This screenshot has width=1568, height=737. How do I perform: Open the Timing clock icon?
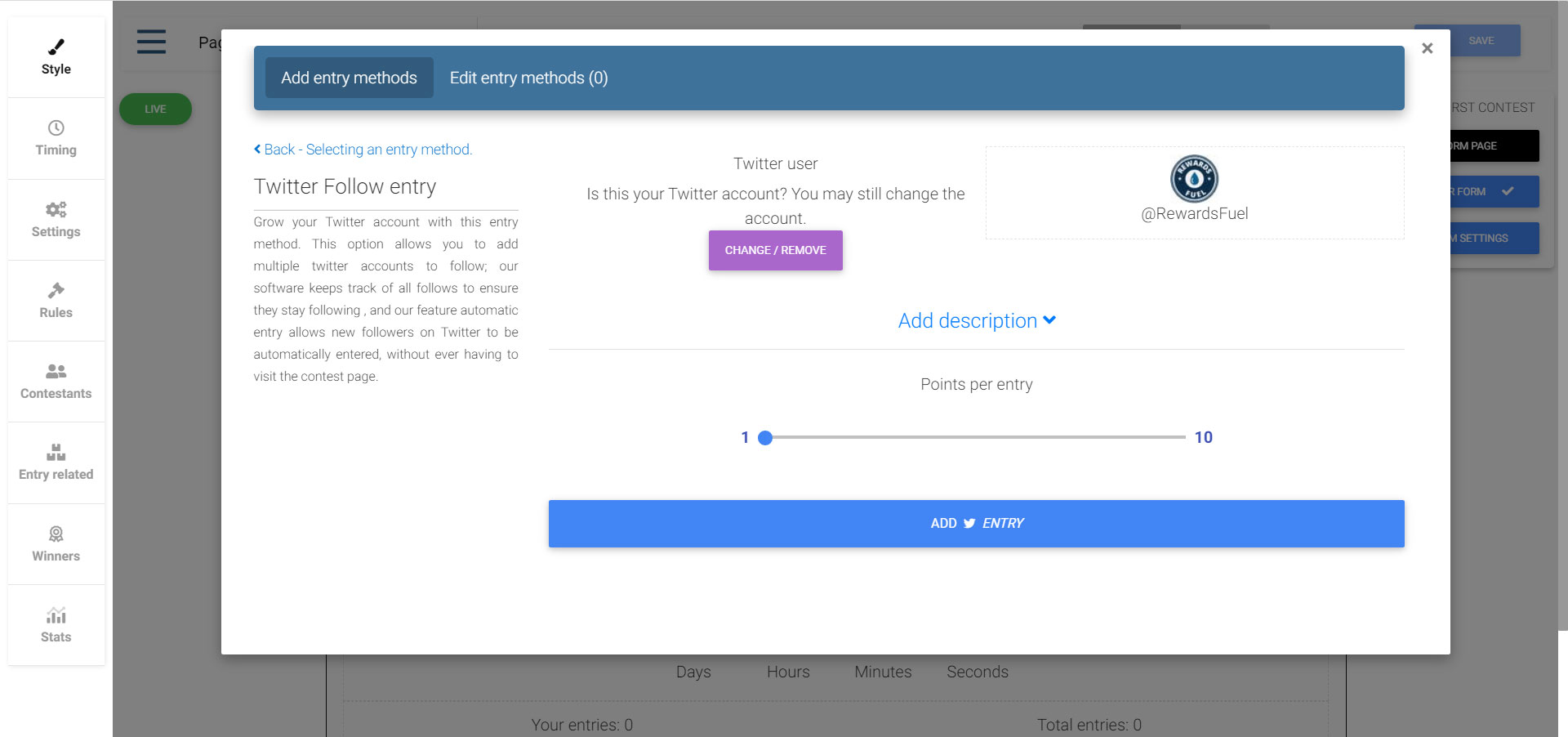pyautogui.click(x=56, y=127)
